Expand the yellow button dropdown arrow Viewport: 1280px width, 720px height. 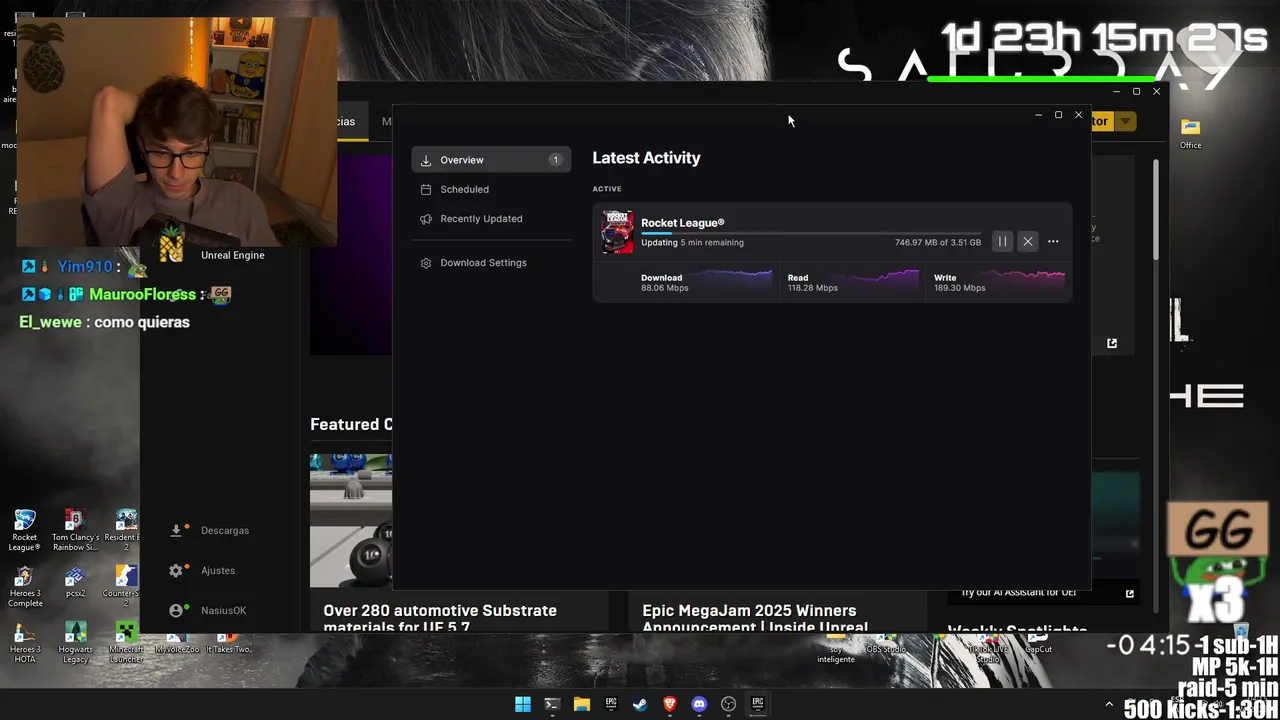[1125, 121]
